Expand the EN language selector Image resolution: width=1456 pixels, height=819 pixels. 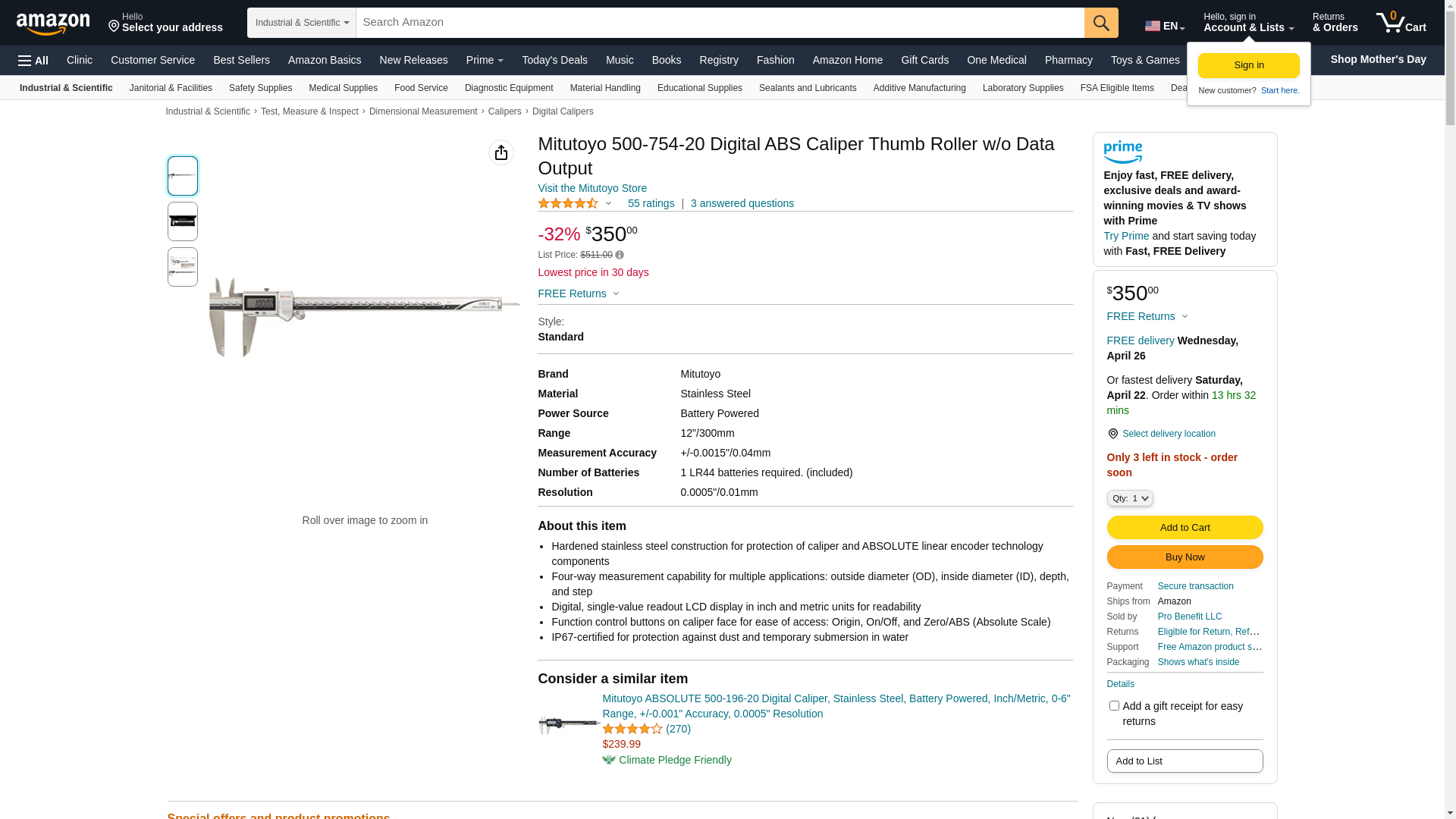click(1164, 26)
